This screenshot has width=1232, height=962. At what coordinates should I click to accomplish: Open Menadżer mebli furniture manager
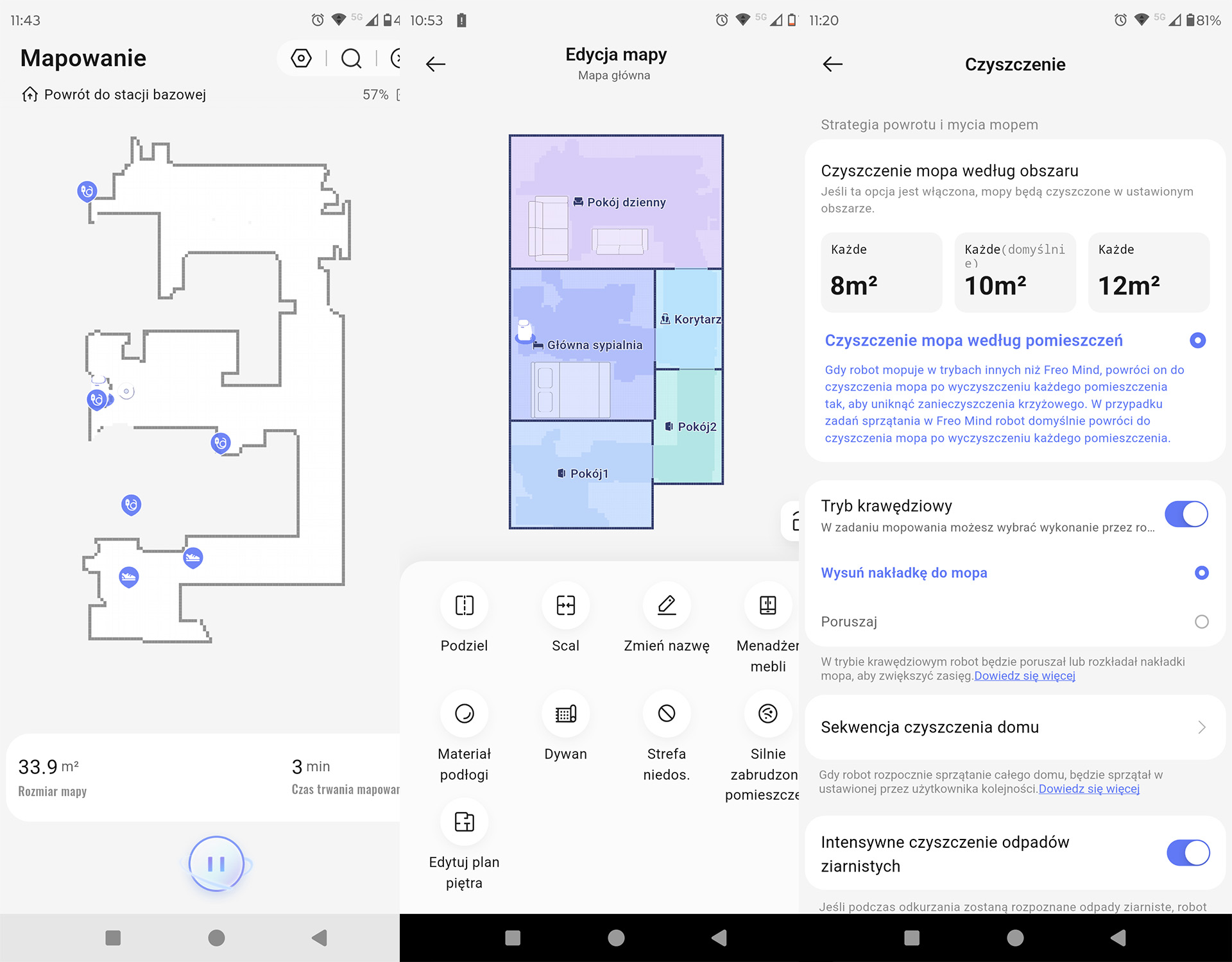767,605
